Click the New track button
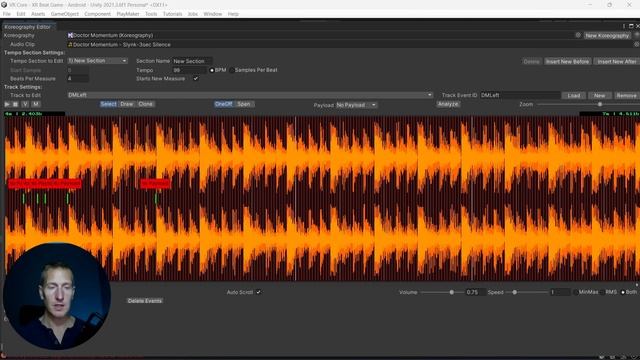The image size is (640, 360). click(599, 96)
